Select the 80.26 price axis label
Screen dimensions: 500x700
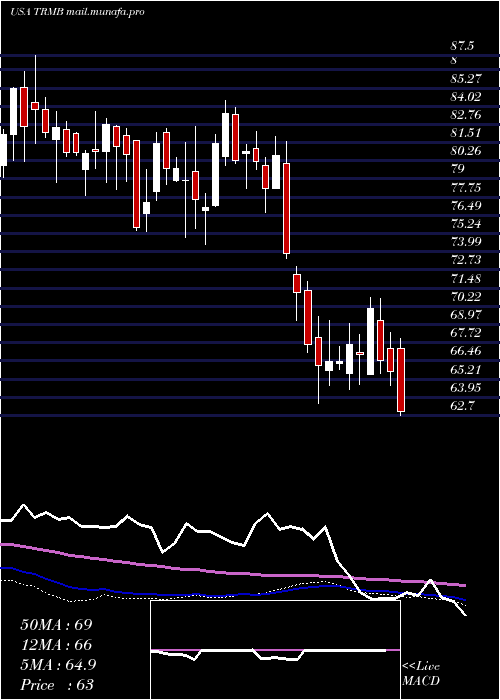pyautogui.click(x=466, y=151)
